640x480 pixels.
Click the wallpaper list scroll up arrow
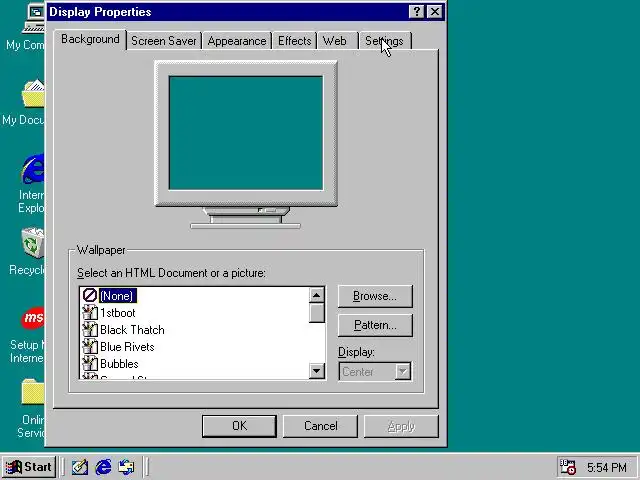(x=317, y=295)
